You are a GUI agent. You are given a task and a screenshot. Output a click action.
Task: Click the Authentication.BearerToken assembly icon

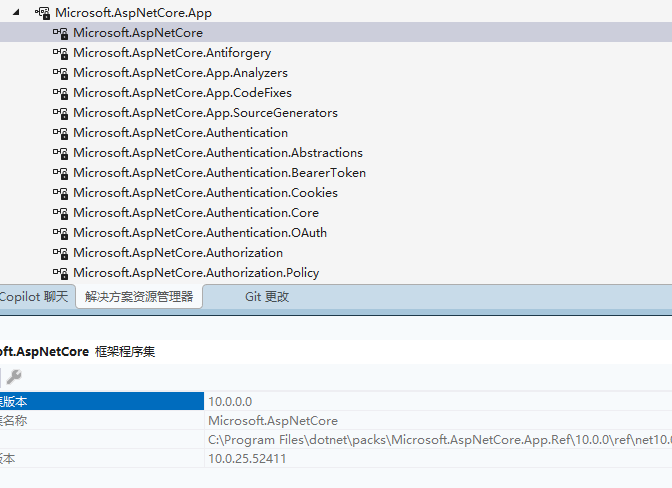pos(60,173)
